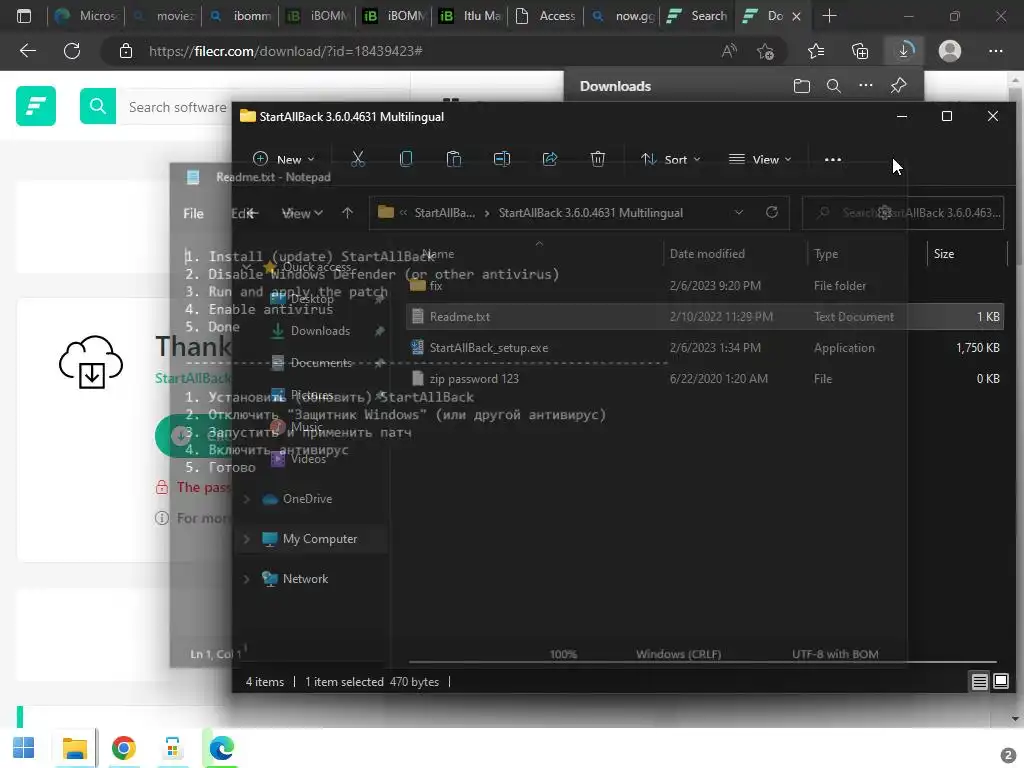Click the Explorer search box
The height and width of the screenshot is (768, 1024).
(x=903, y=213)
